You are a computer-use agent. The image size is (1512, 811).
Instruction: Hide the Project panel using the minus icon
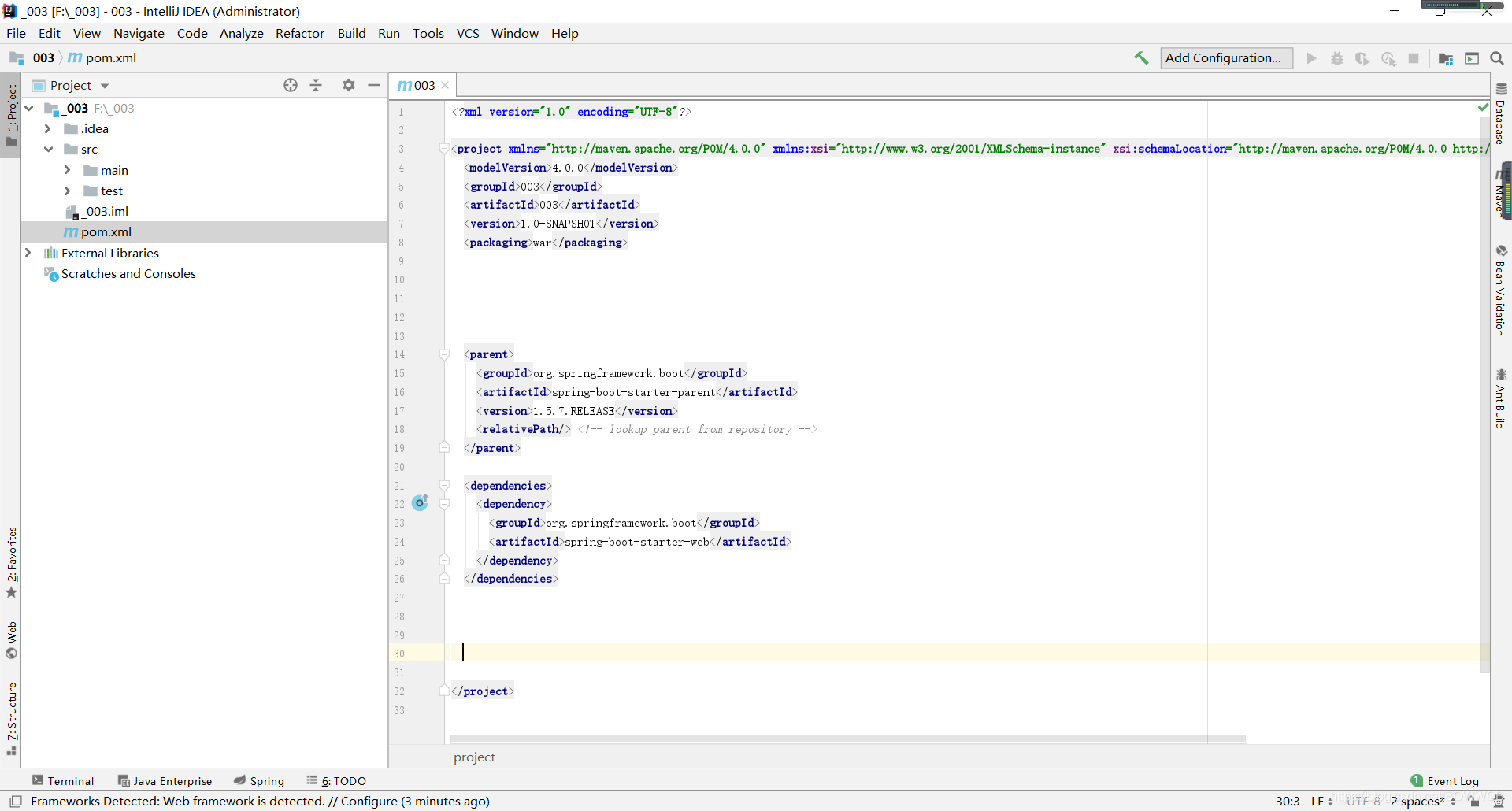(374, 85)
